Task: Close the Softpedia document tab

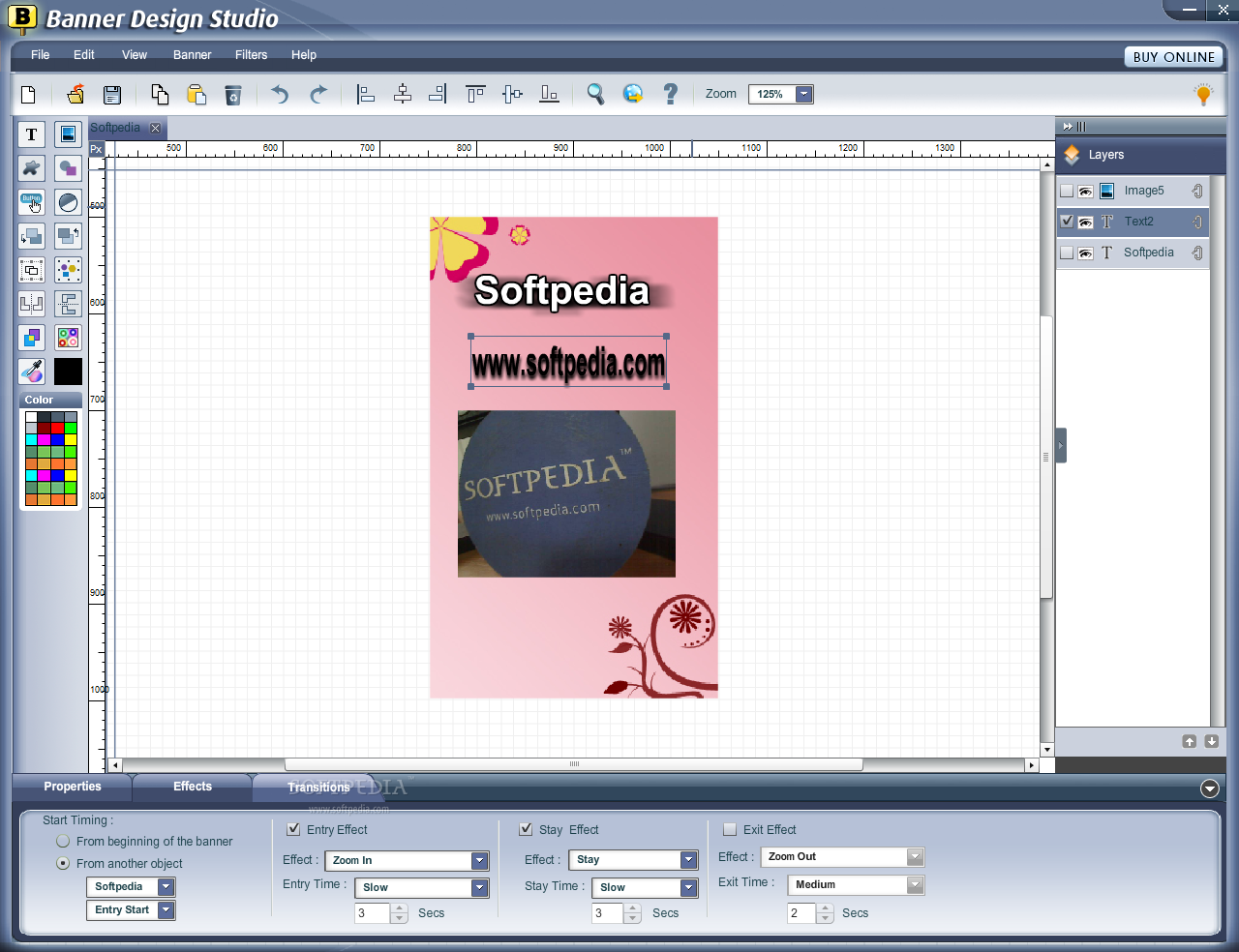Action: point(155,128)
